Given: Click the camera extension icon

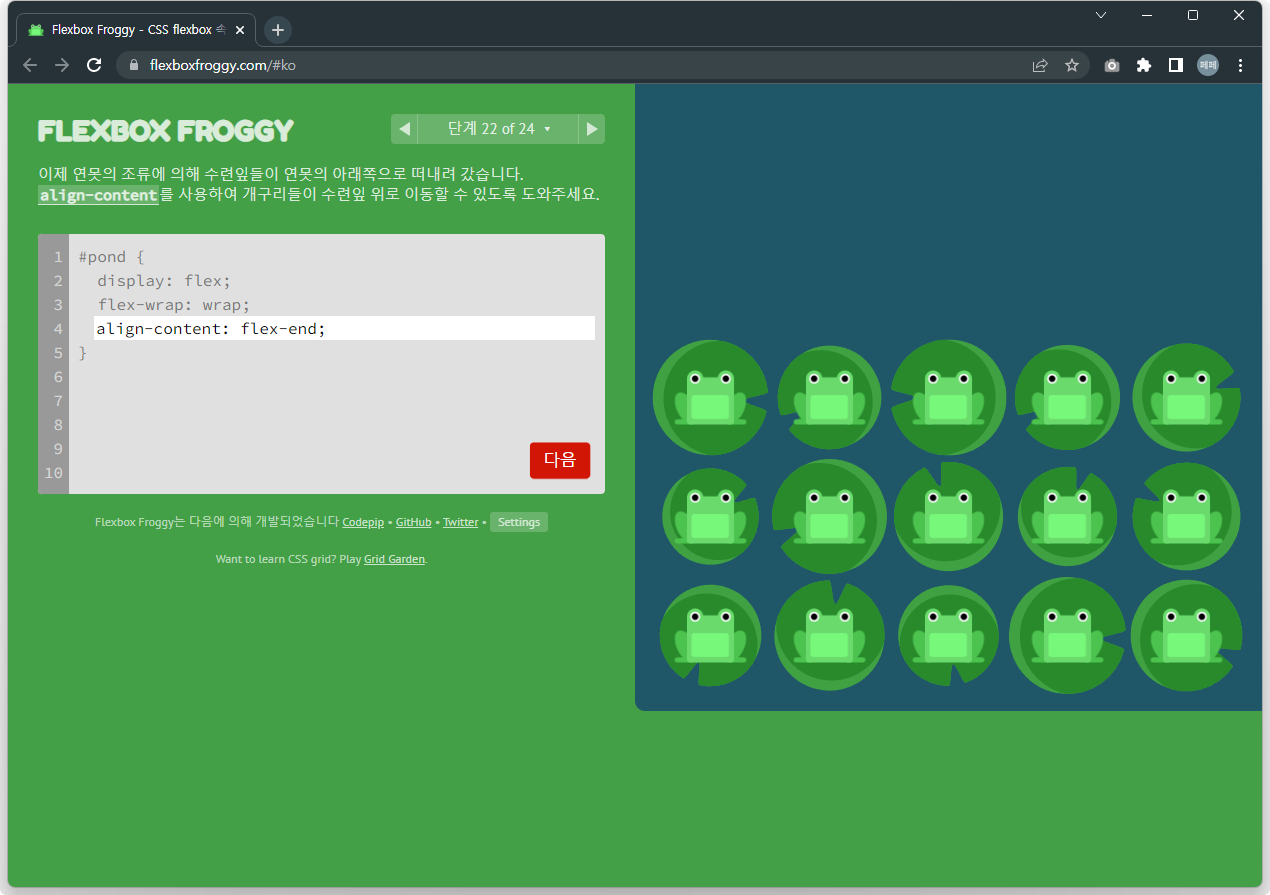Looking at the screenshot, I should pos(1112,65).
